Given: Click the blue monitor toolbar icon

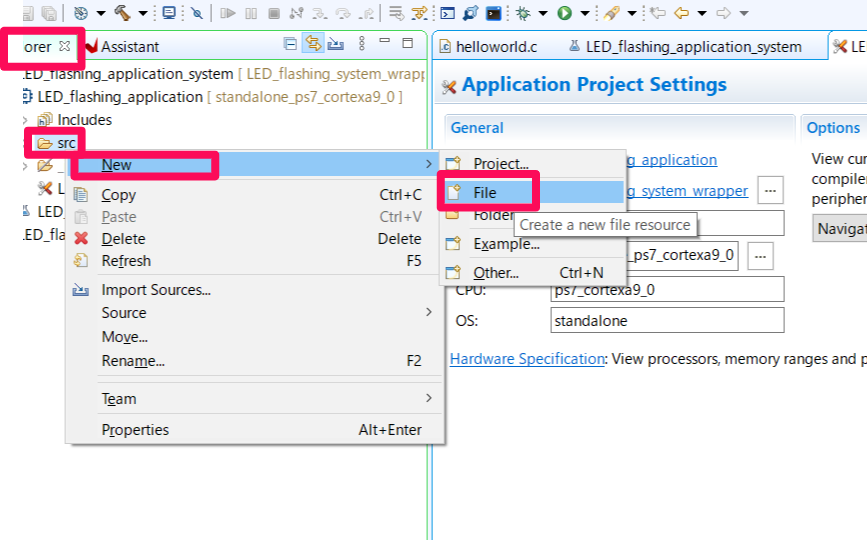Looking at the screenshot, I should pos(169,13).
